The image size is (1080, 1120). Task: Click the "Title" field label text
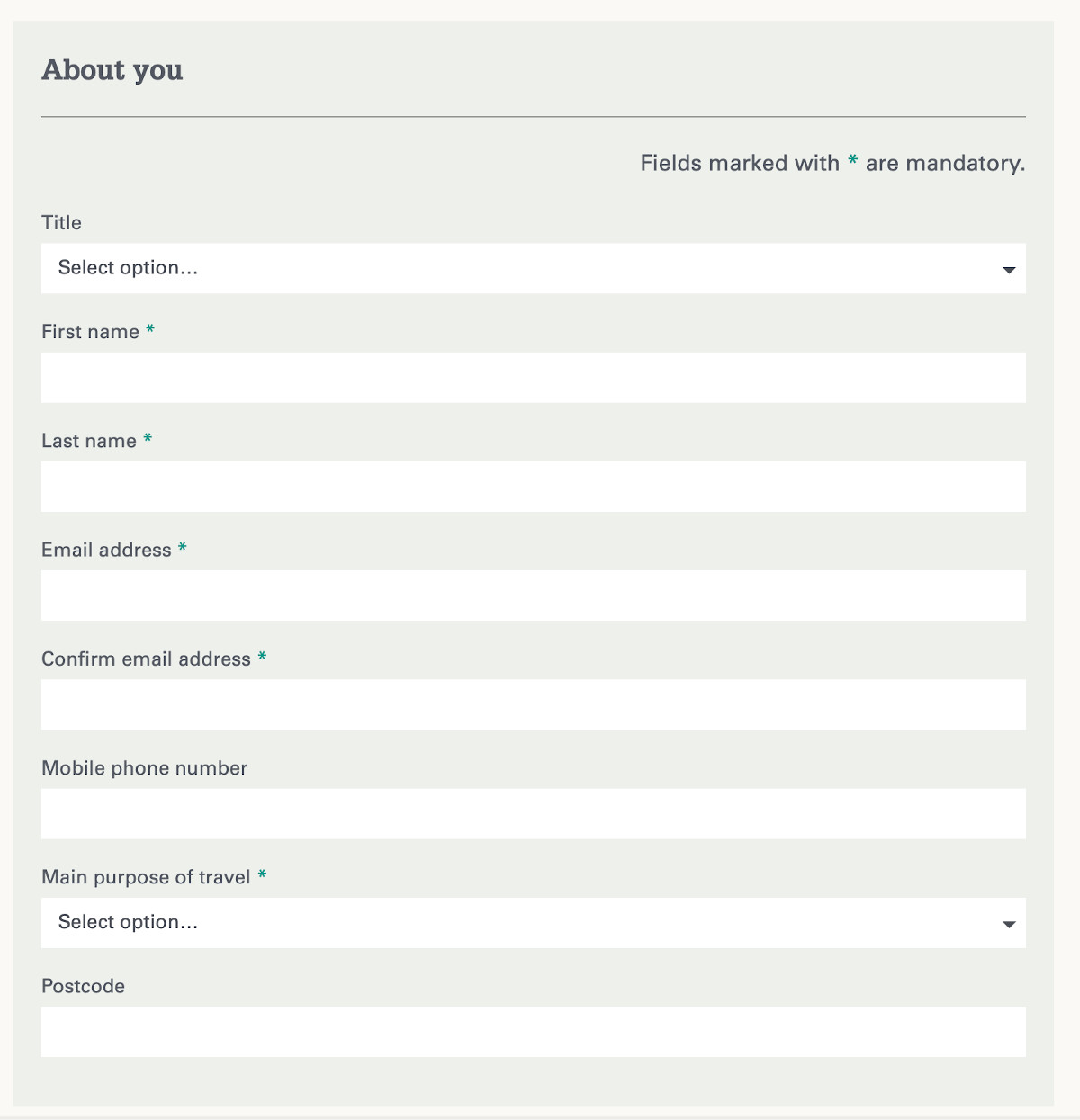(x=61, y=223)
